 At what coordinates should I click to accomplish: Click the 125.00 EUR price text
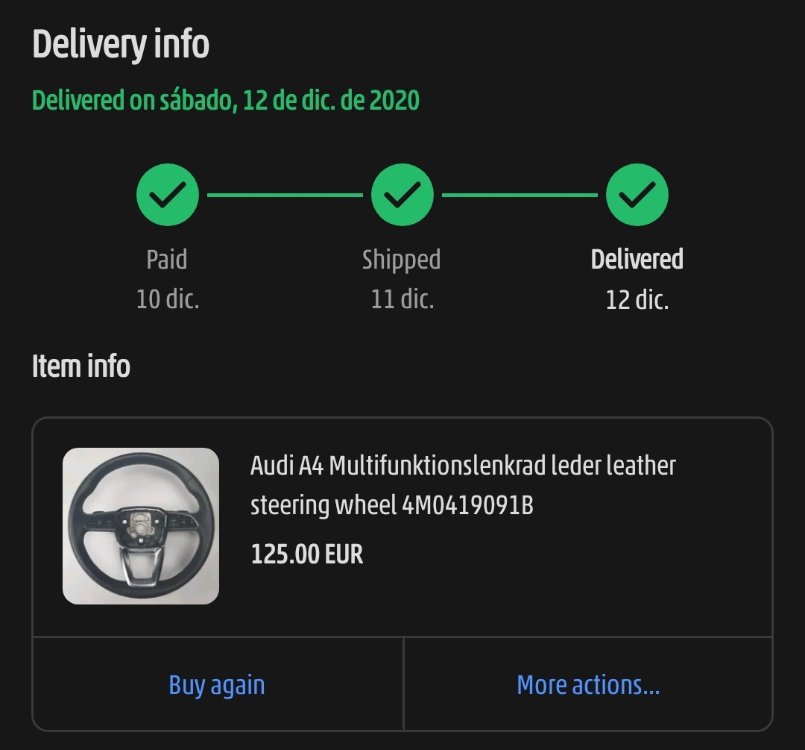[x=306, y=554]
